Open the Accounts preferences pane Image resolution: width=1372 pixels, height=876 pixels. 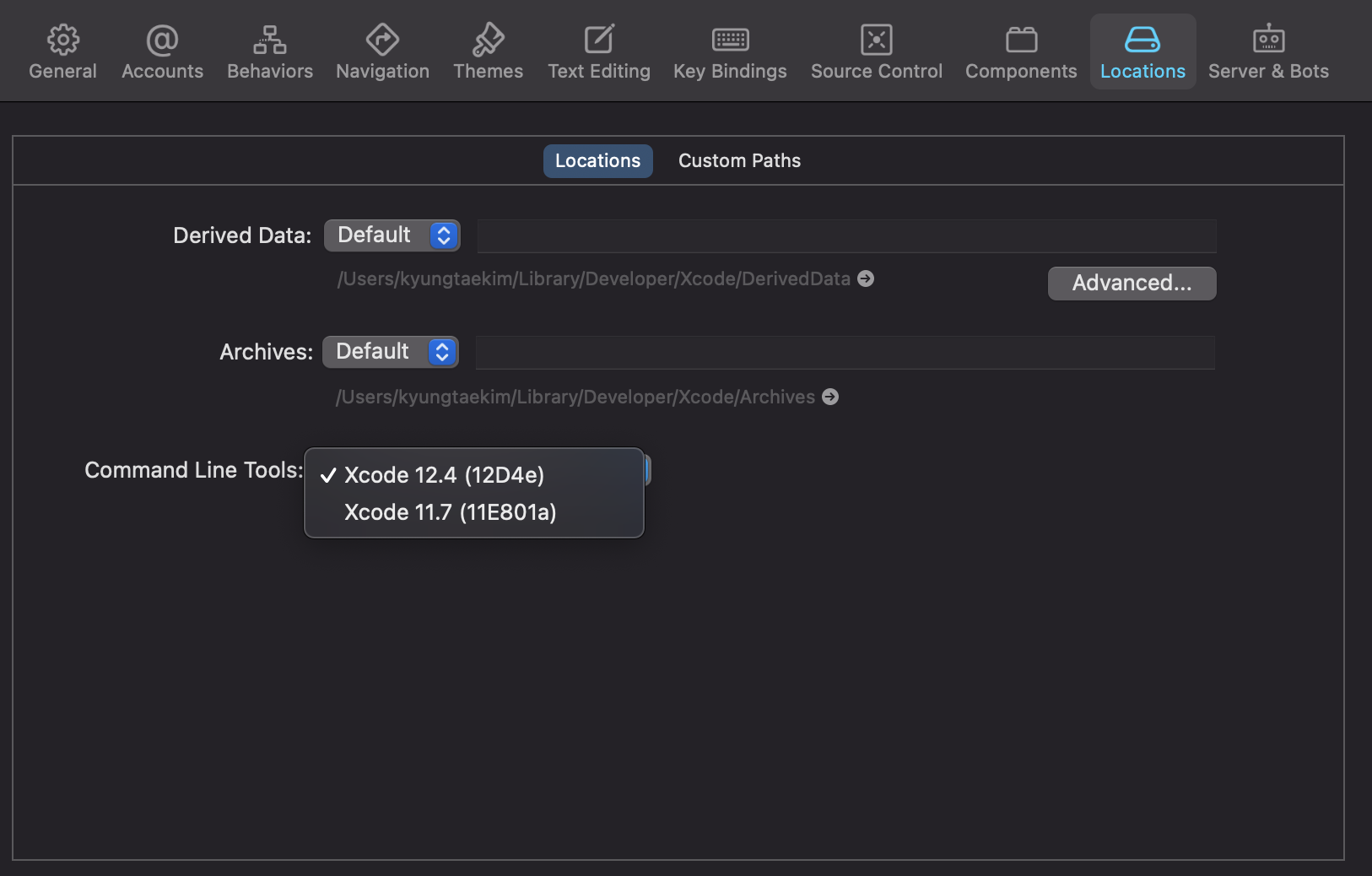point(162,52)
